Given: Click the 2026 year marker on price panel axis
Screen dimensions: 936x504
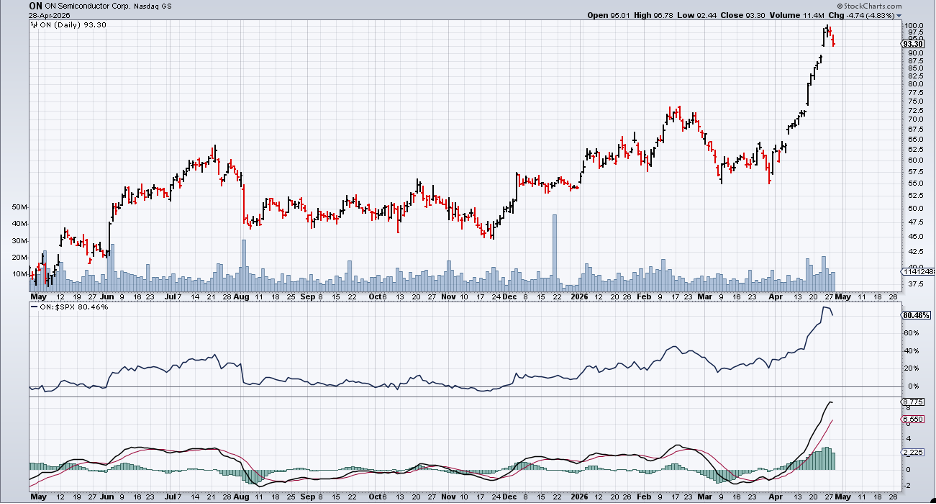Looking at the screenshot, I should 579,296.
